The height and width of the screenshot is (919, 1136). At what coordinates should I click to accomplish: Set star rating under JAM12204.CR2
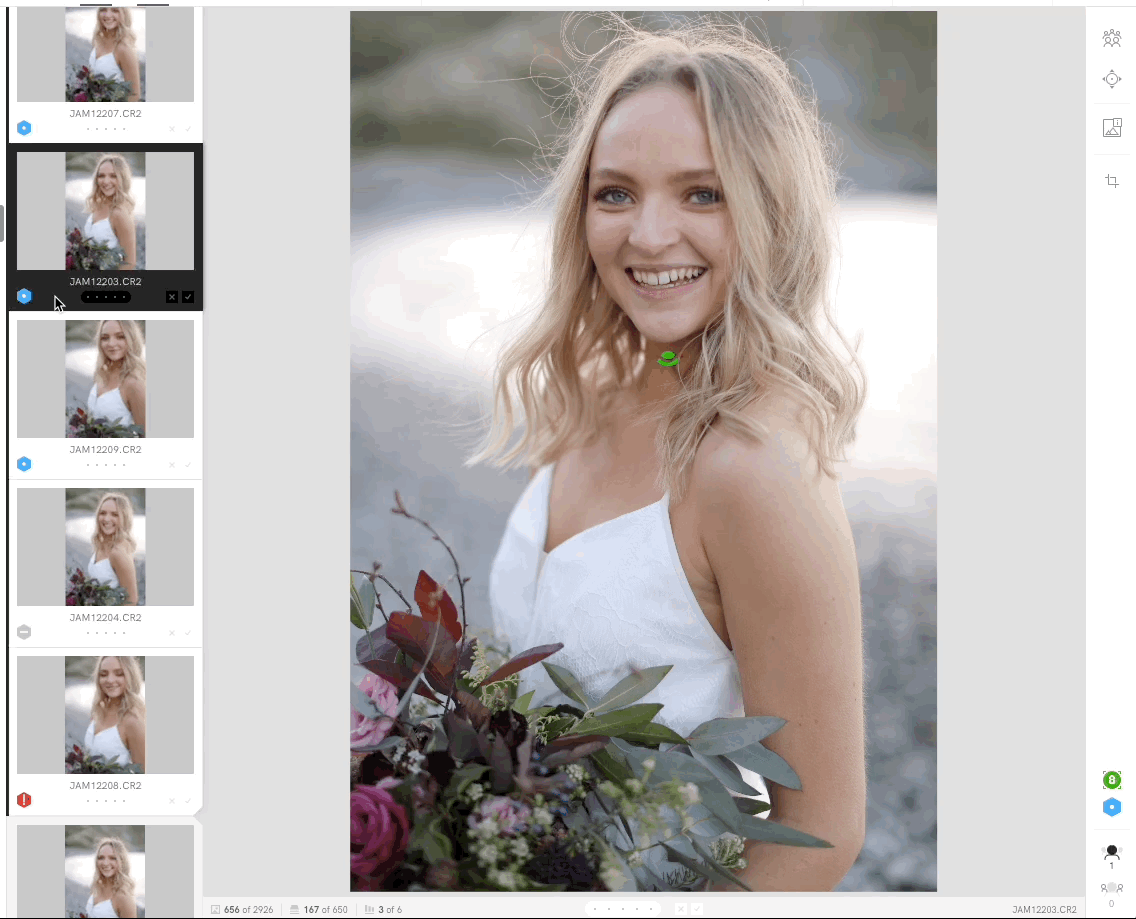point(106,633)
